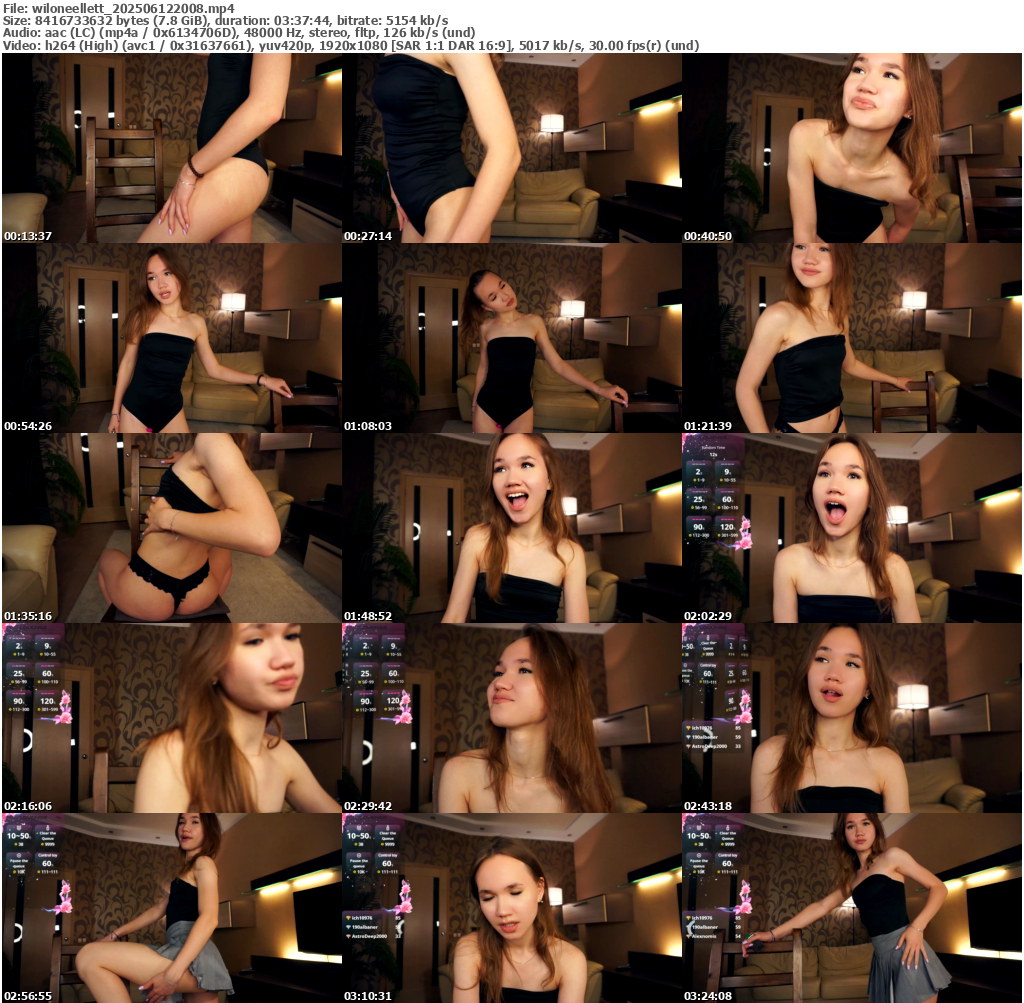Open the thumbnail timestamped 00:40:50
The height and width of the screenshot is (1003, 1024).
coord(852,148)
